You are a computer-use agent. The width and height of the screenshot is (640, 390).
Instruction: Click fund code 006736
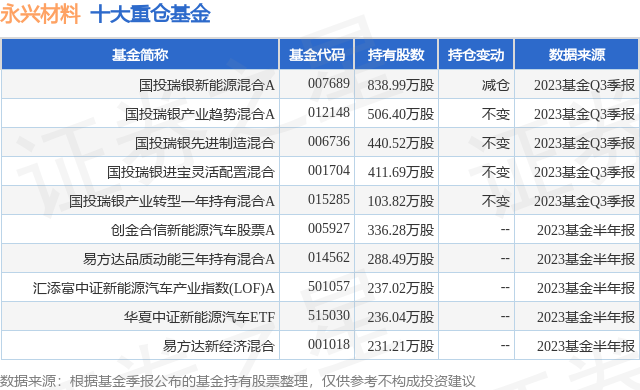pos(329,142)
